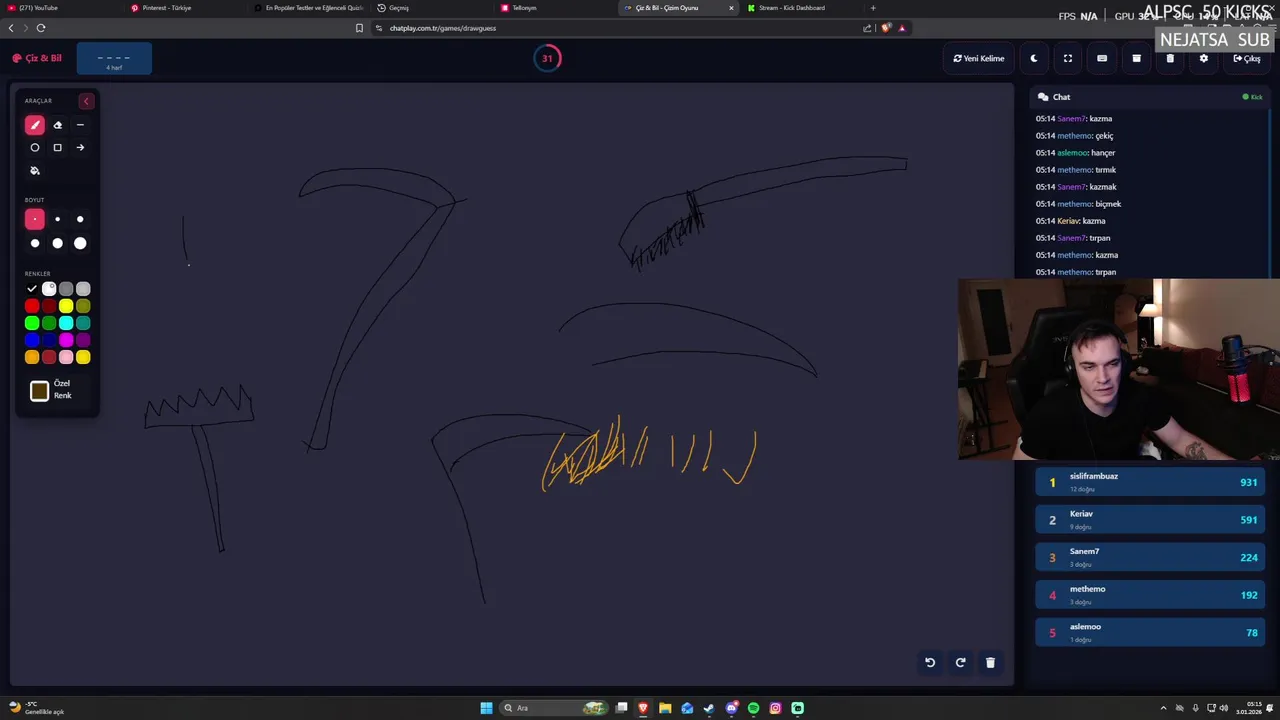Select the pencil drawing tool
This screenshot has width=1280, height=720.
coord(35,125)
